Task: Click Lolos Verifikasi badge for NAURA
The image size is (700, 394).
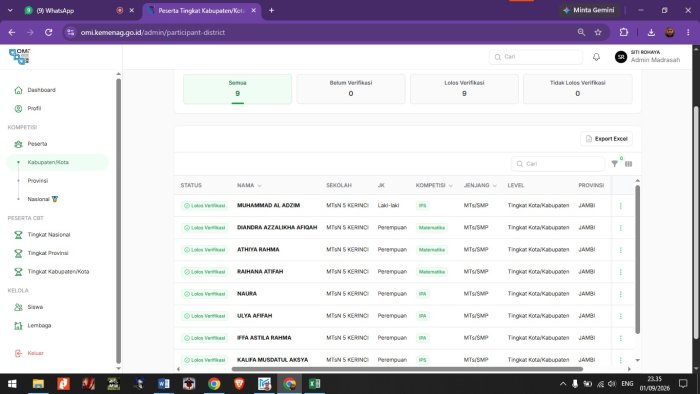Action: (x=204, y=294)
